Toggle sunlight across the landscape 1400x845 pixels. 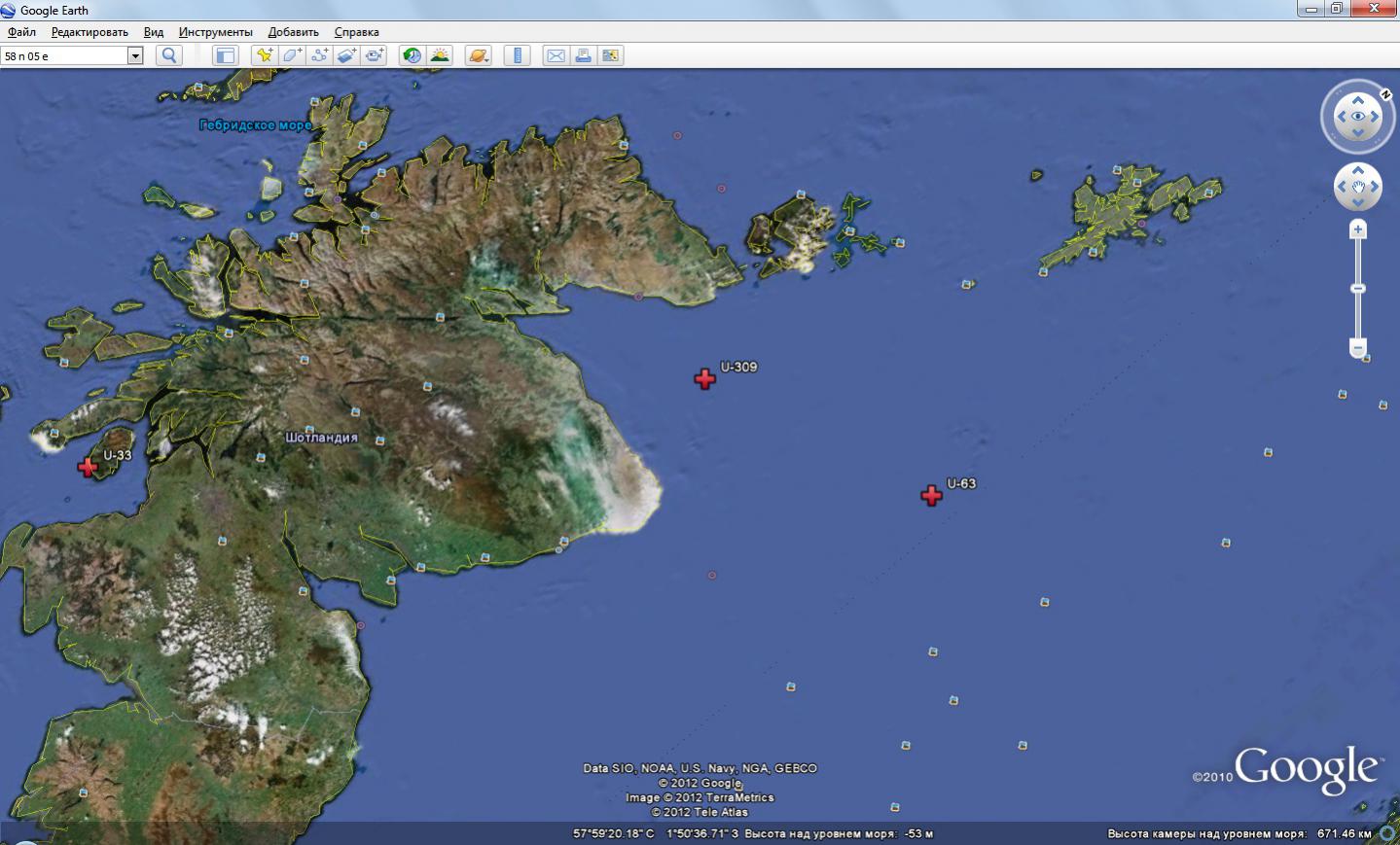tap(440, 55)
